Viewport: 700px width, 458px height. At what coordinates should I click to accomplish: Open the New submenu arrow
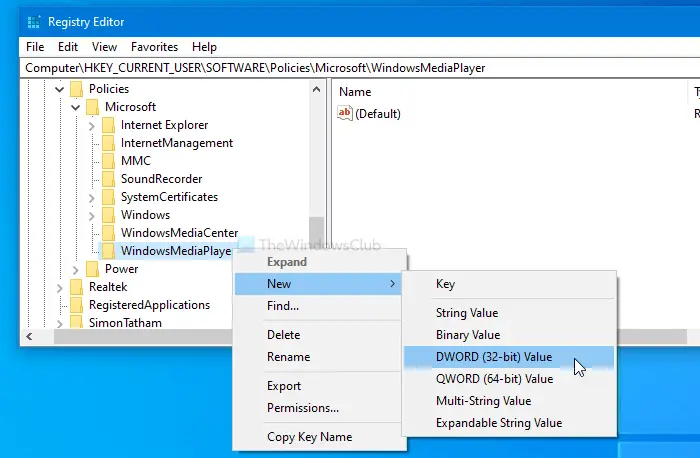coord(392,284)
